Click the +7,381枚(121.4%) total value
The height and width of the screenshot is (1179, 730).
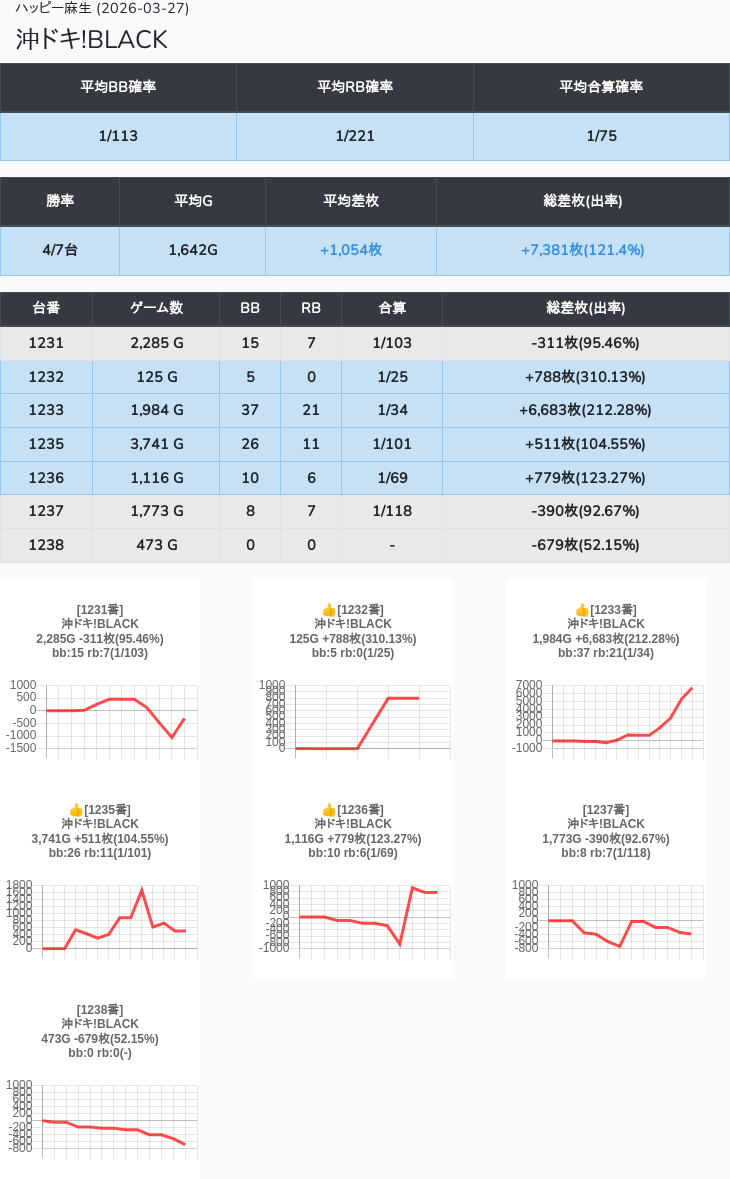point(582,250)
